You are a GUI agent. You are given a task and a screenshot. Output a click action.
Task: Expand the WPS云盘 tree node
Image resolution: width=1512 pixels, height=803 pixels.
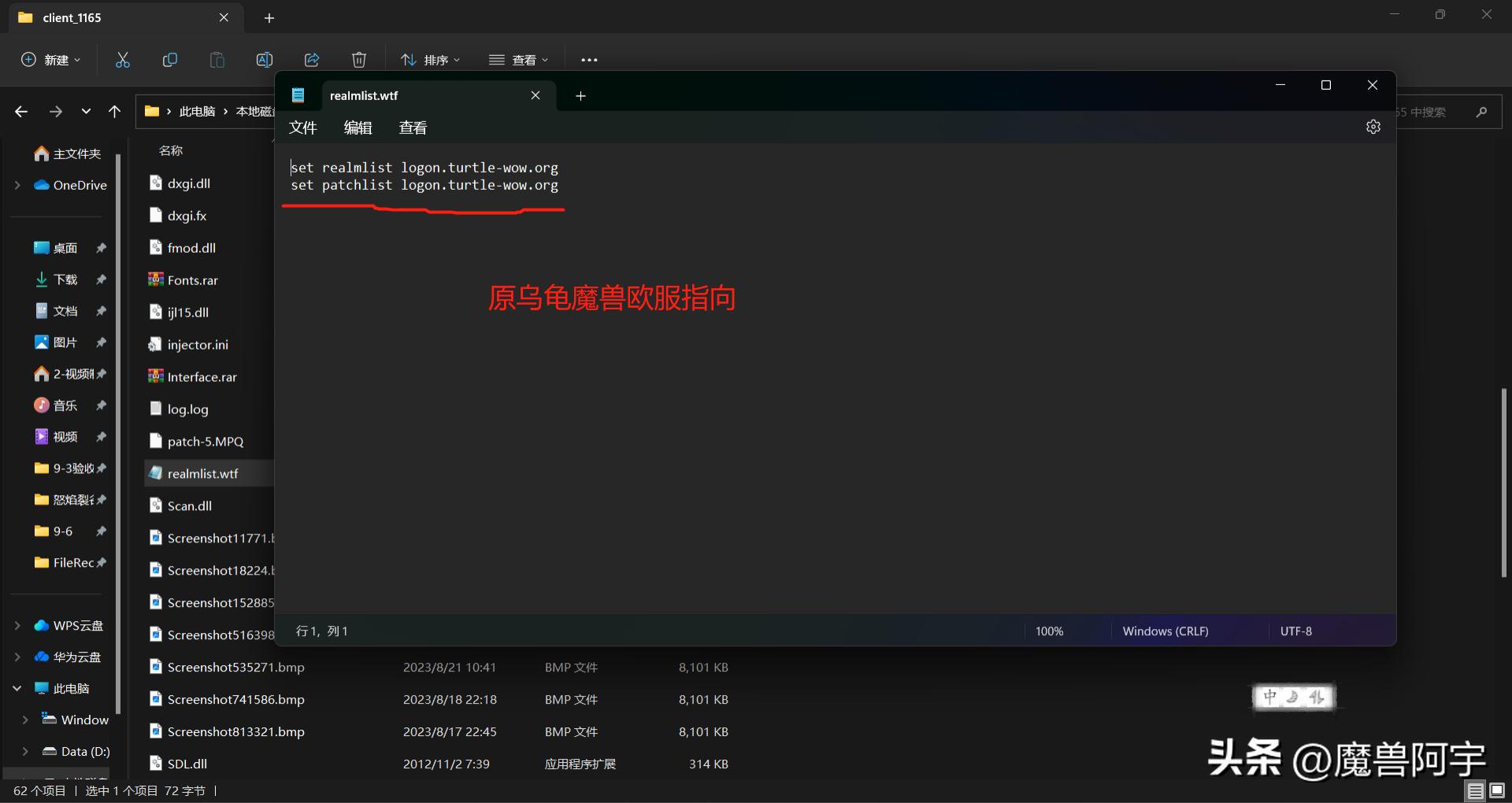[x=17, y=626]
